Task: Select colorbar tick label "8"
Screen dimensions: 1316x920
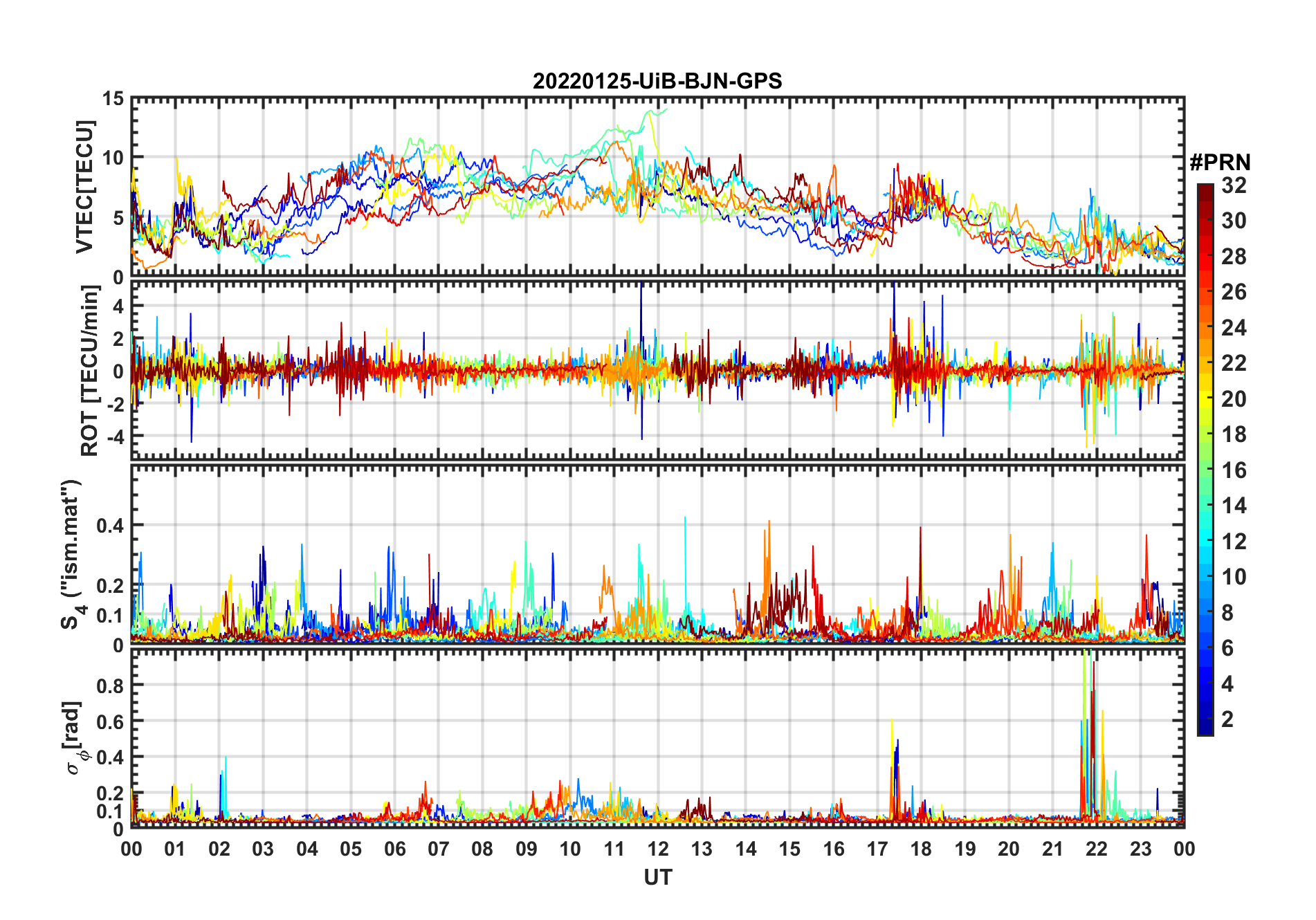Action: tap(1227, 613)
